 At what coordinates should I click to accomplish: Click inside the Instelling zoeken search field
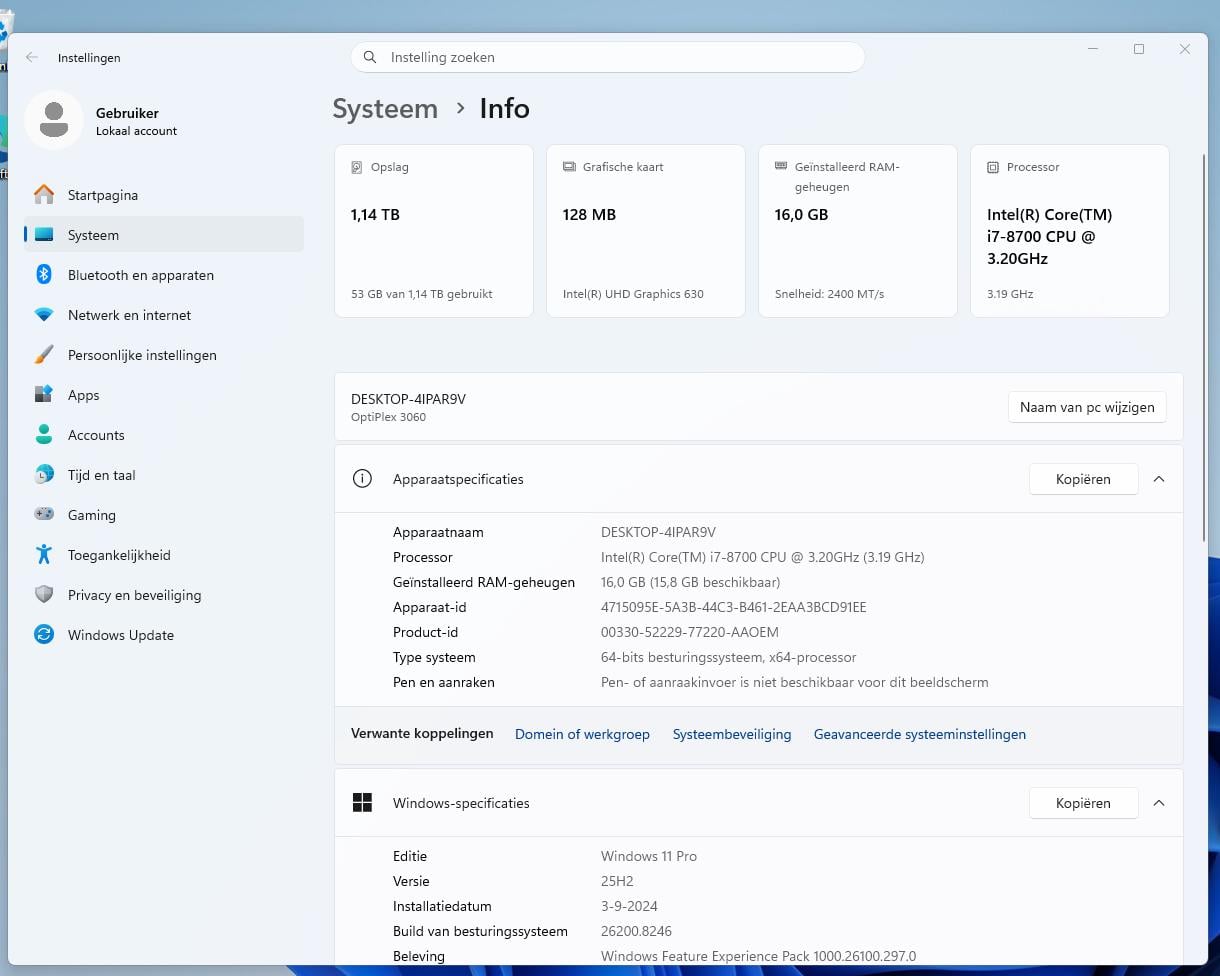coord(607,57)
